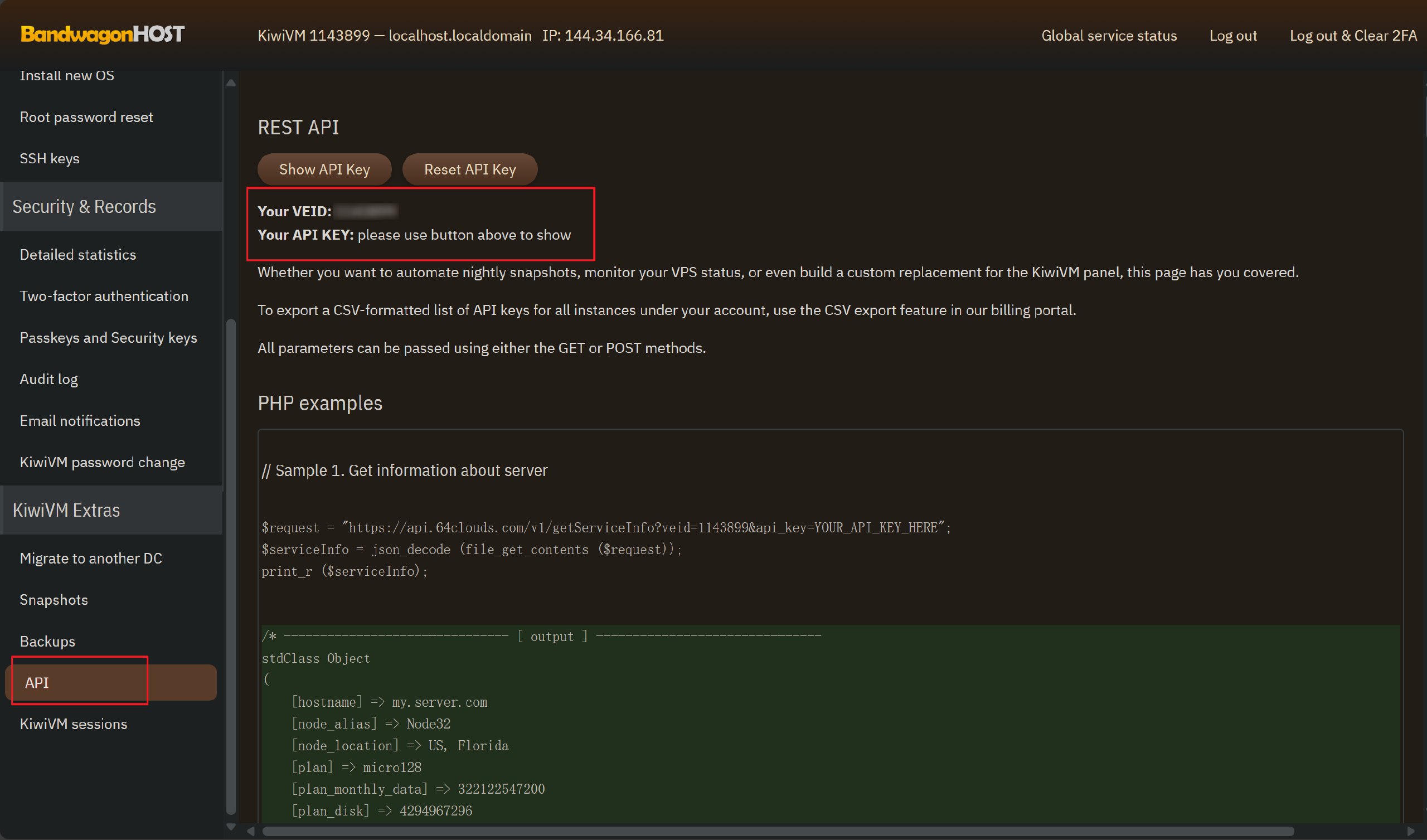The width and height of the screenshot is (1427, 840).
Task: Click the BandwagonHOST logo
Action: click(x=103, y=35)
